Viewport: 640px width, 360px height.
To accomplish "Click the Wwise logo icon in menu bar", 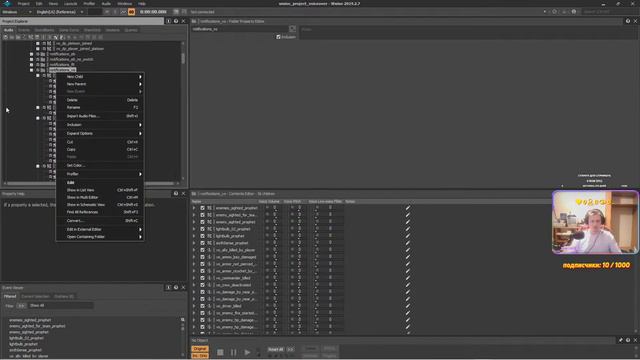I will (7, 4).
